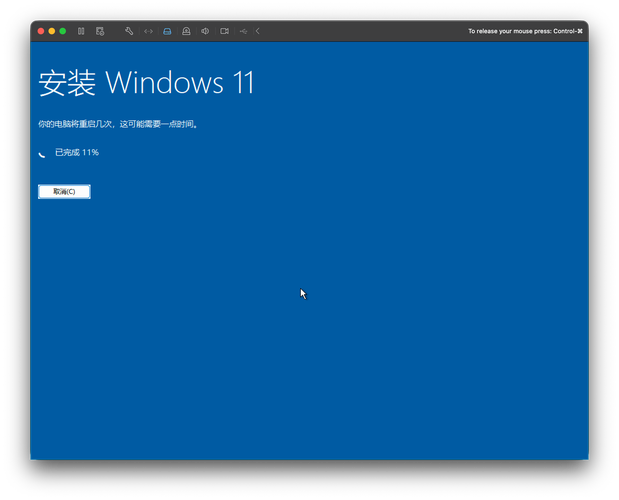The height and width of the screenshot is (500, 619).
Task: Click the network adapter arrows icon
Action: point(148,31)
